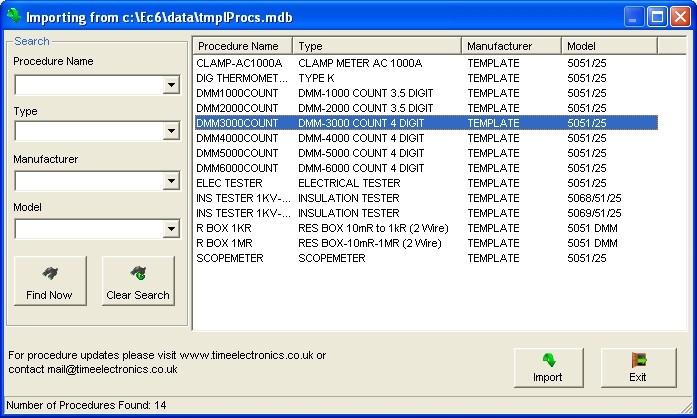697x418 pixels.
Task: Expand the Model combo box
Action: [171, 230]
